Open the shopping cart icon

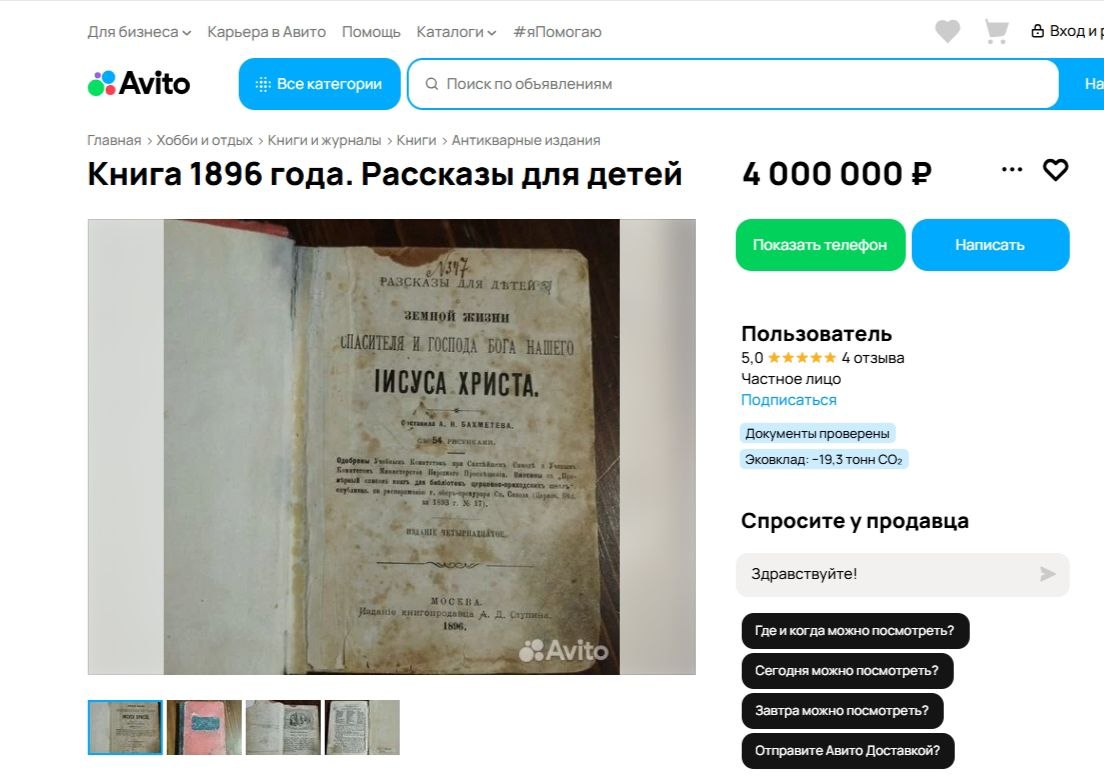click(996, 31)
